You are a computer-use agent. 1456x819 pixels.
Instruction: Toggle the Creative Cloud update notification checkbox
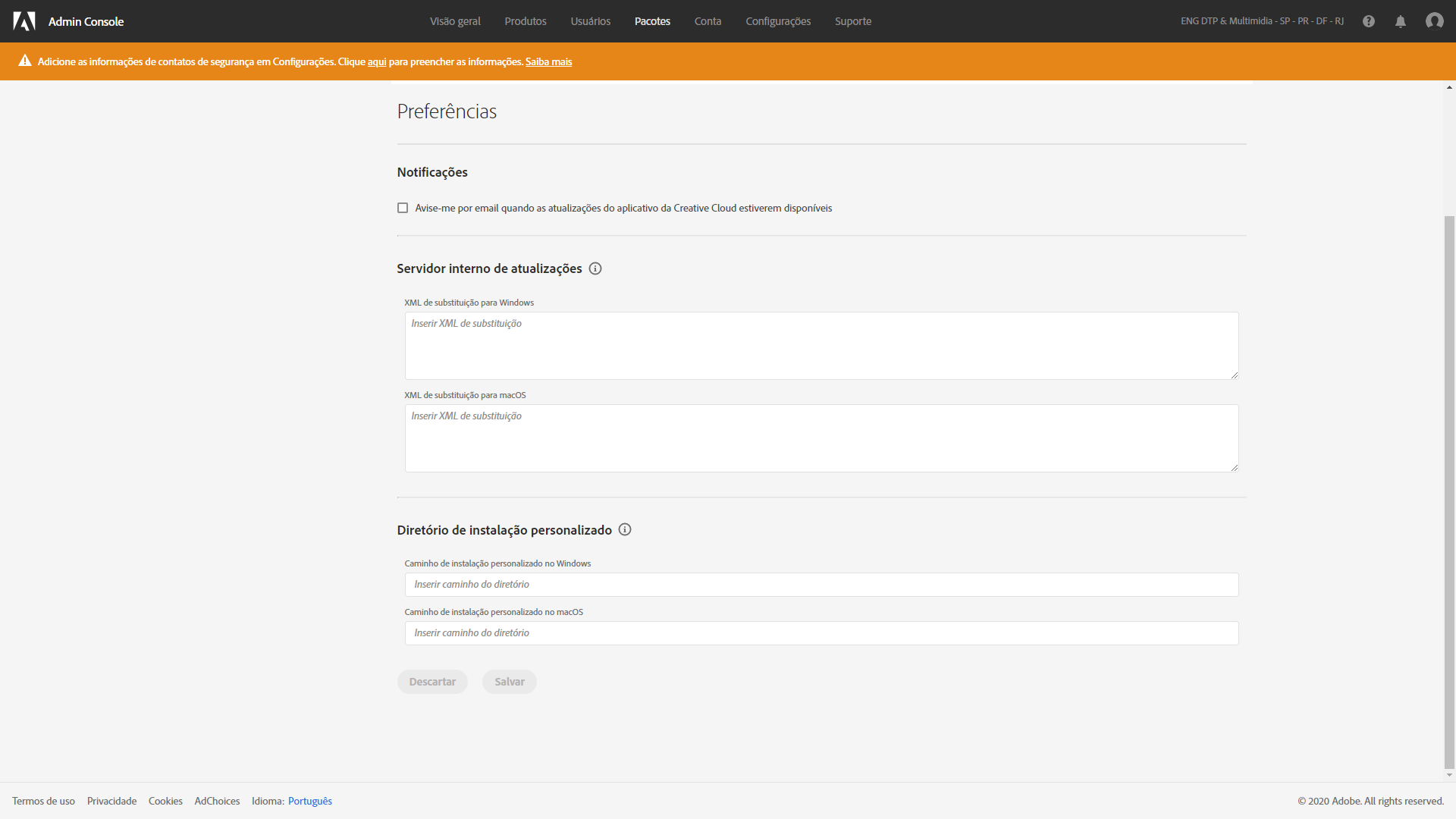click(x=404, y=208)
